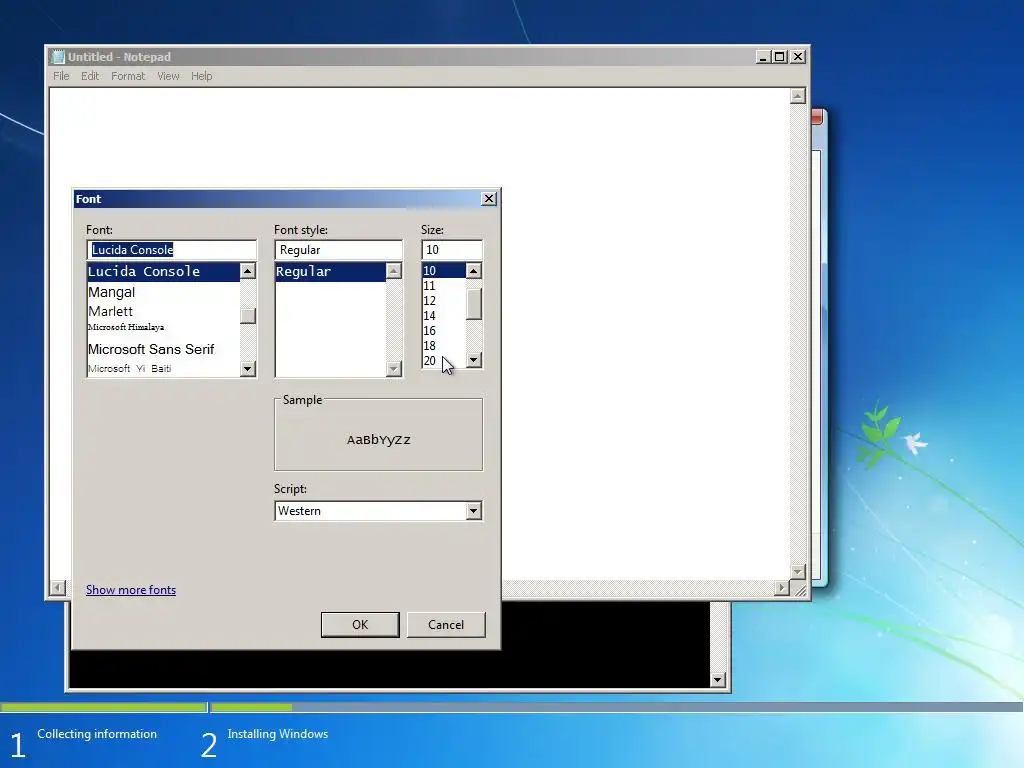Select size 18 in size list
Viewport: 1024px width, 768px height.
point(443,345)
